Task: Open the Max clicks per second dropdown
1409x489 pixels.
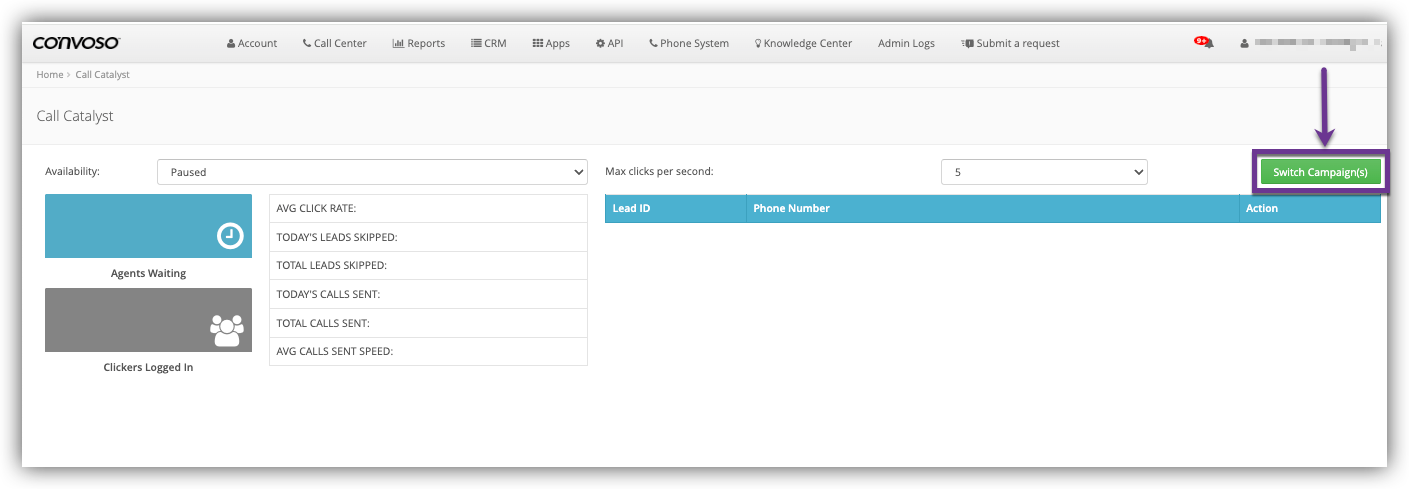Action: point(1044,172)
